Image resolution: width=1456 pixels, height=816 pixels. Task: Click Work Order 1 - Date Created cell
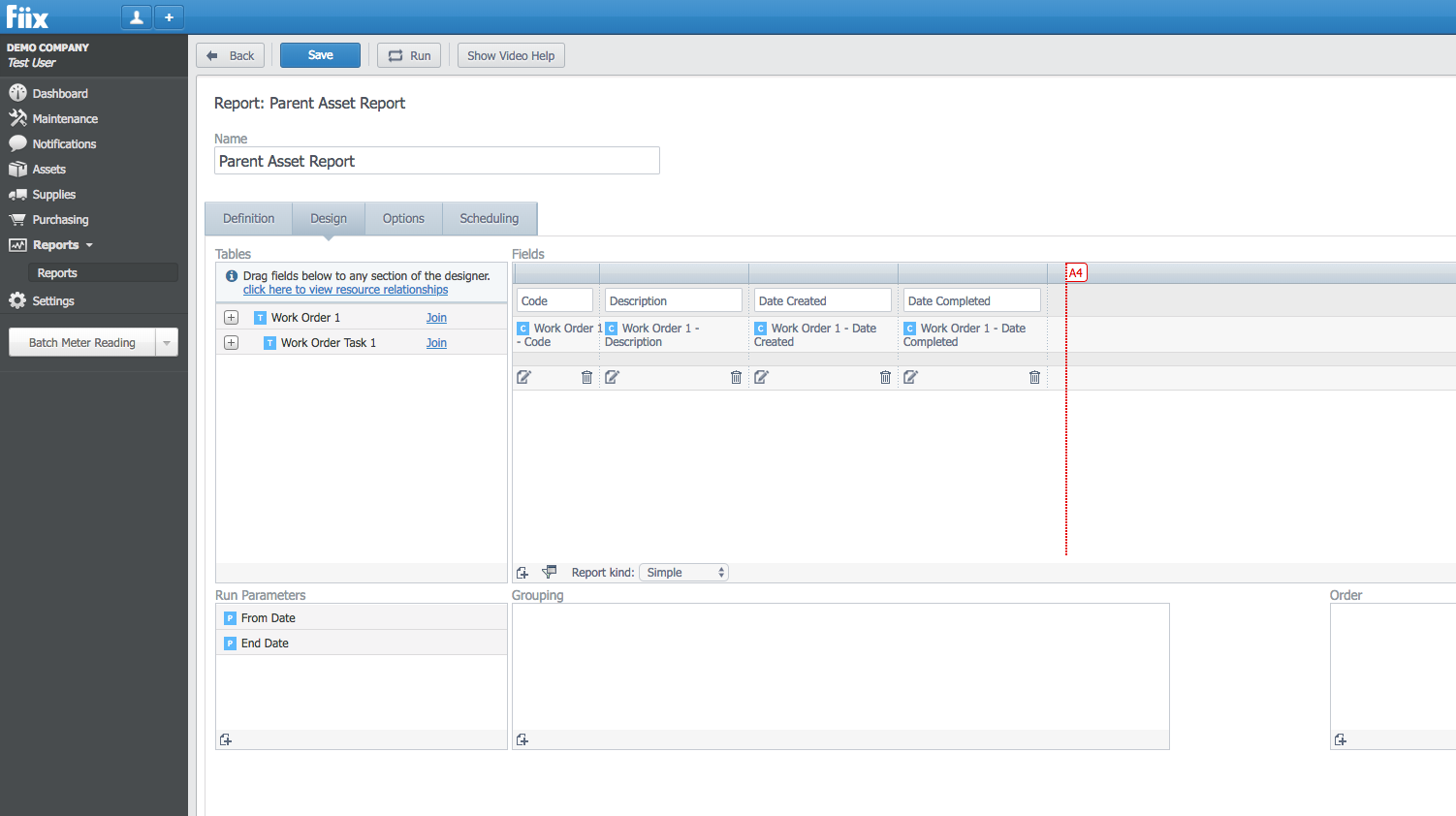point(824,335)
